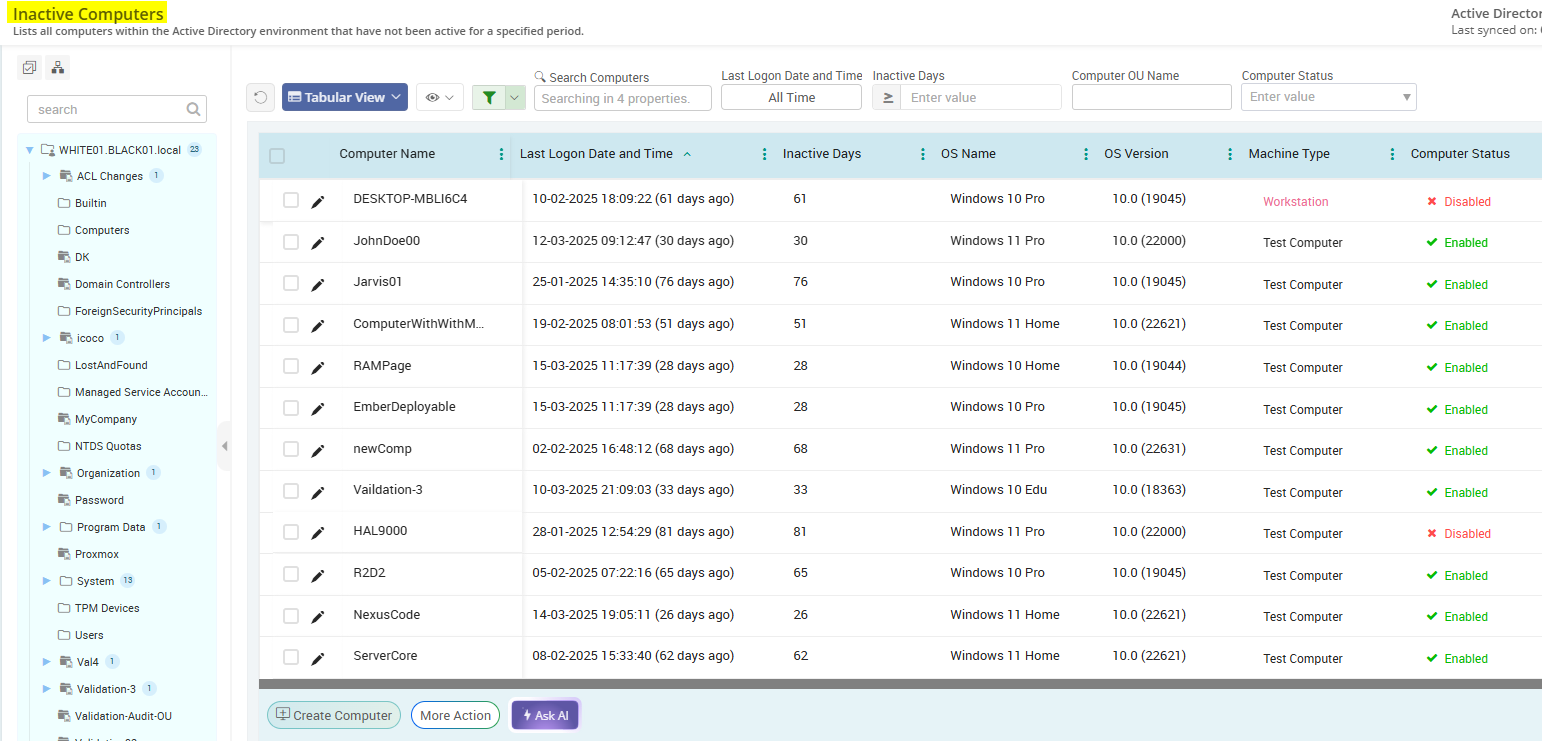Click the Inactive Days column header
1542x741 pixels.
822,153
